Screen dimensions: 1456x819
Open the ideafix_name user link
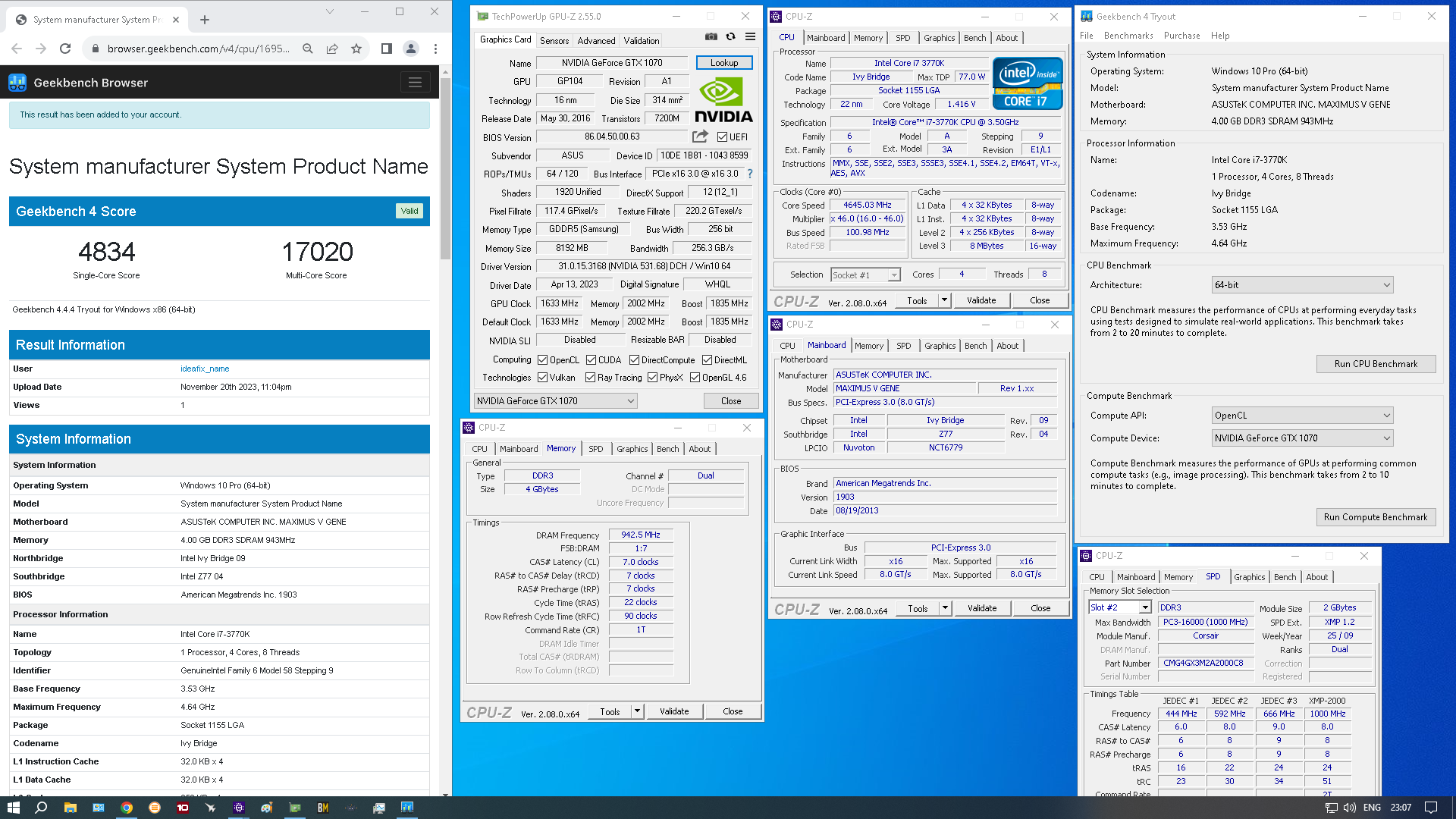click(x=205, y=369)
